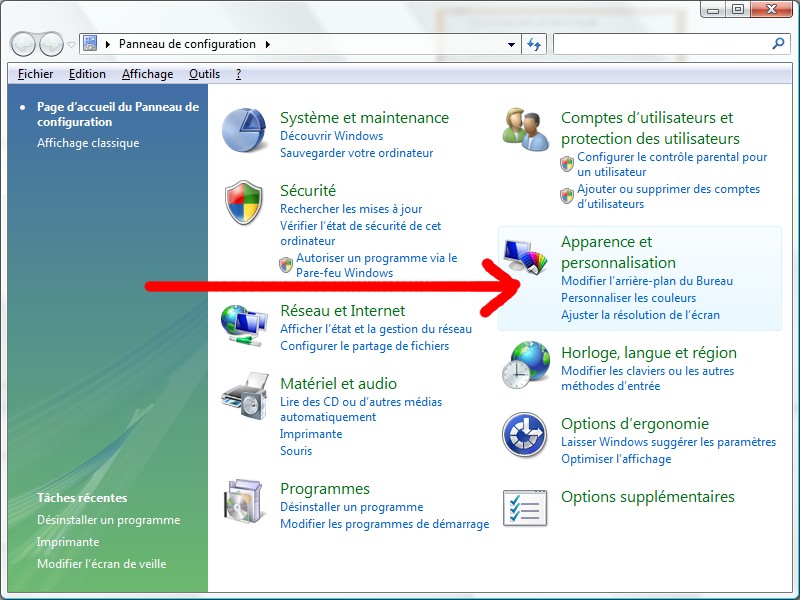Click the search magnifier icon
The width and height of the screenshot is (800, 600).
779,44
